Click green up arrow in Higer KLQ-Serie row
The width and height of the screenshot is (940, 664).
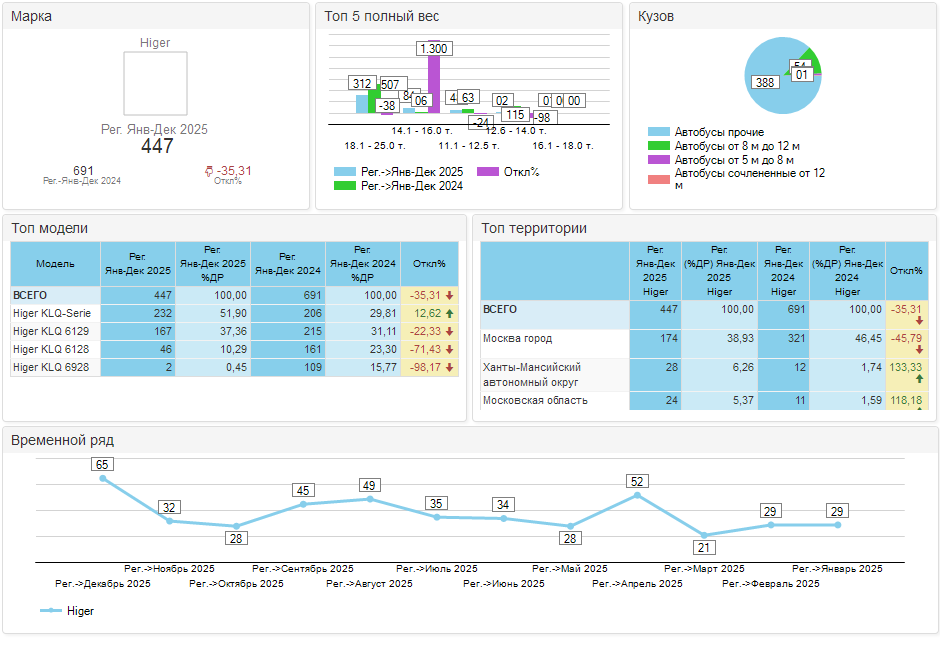click(450, 314)
